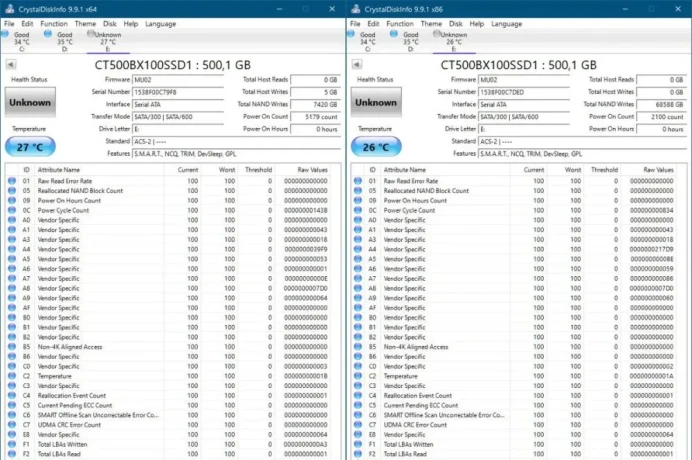Click serial number field 1538F00C79F8
Screen dimensions: 692x460
[x=178, y=92]
